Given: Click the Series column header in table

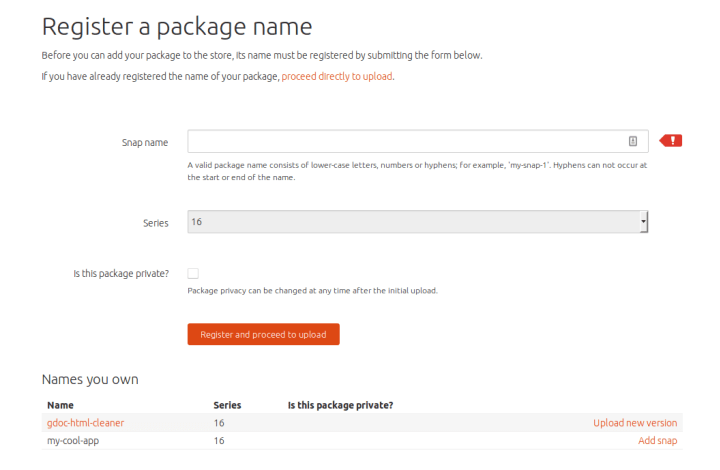Looking at the screenshot, I should coord(228,405).
